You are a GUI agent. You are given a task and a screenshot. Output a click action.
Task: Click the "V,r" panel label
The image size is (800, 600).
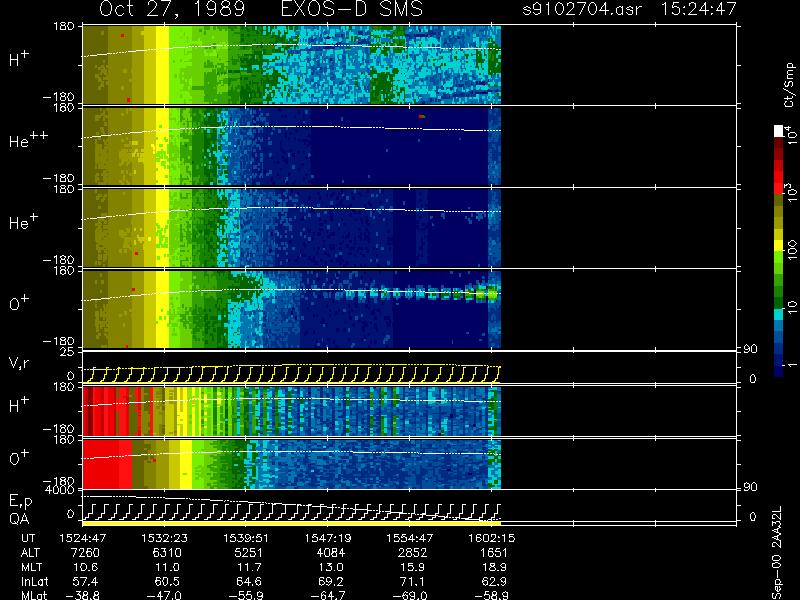[x=19, y=364]
